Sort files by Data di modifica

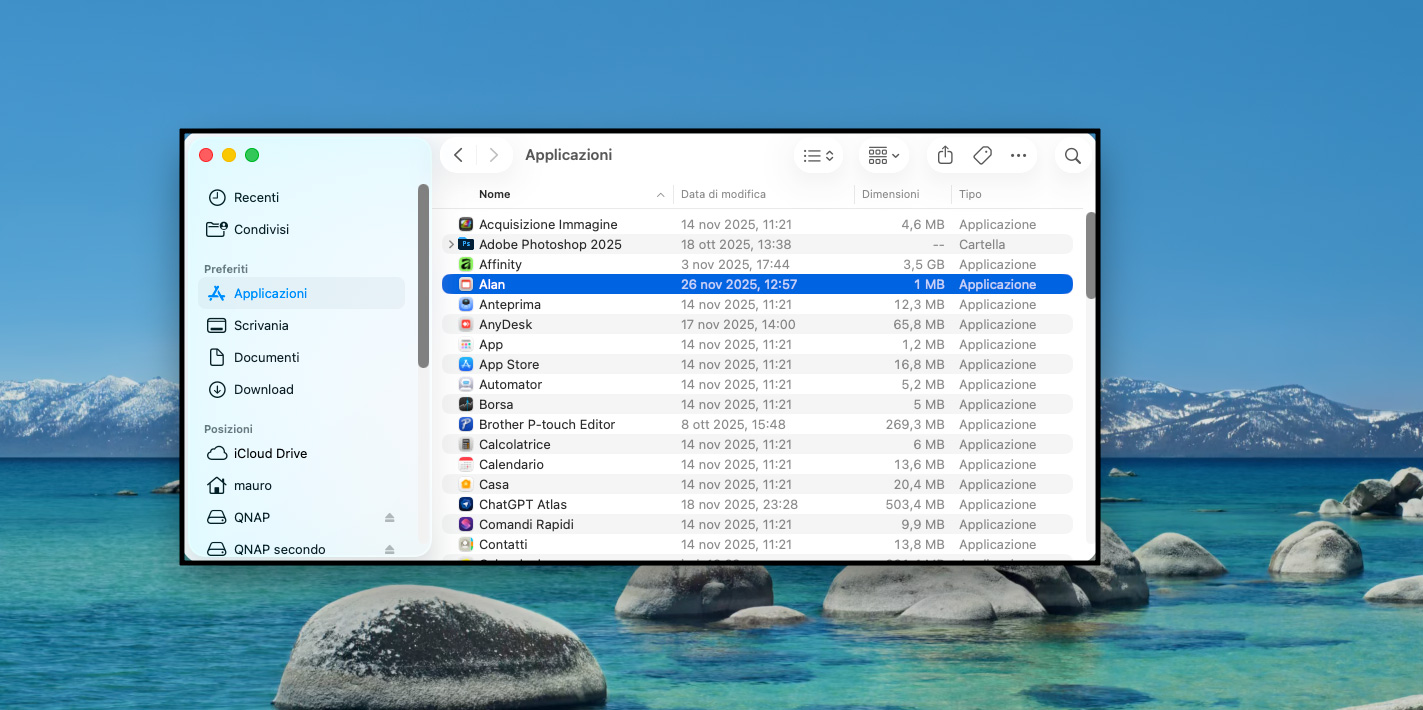click(722, 194)
